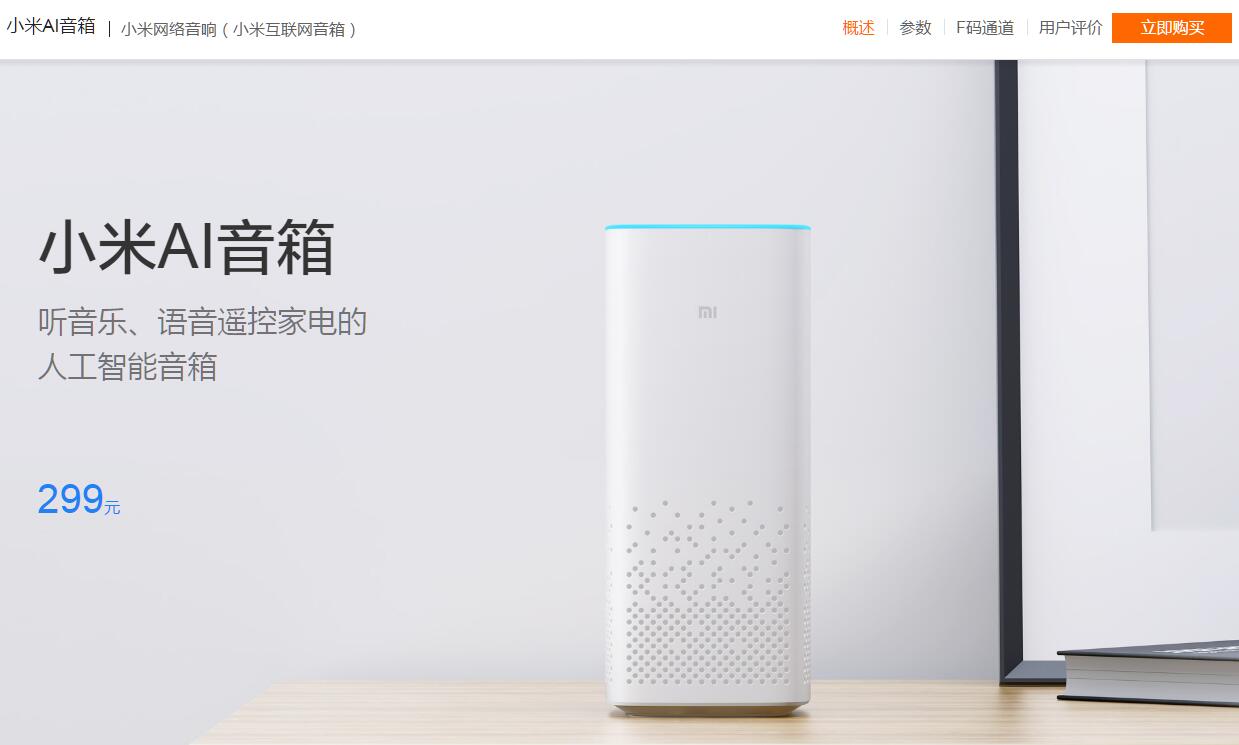This screenshot has width=1239, height=745.
Task: Open the 参数 tab
Action: (x=915, y=28)
